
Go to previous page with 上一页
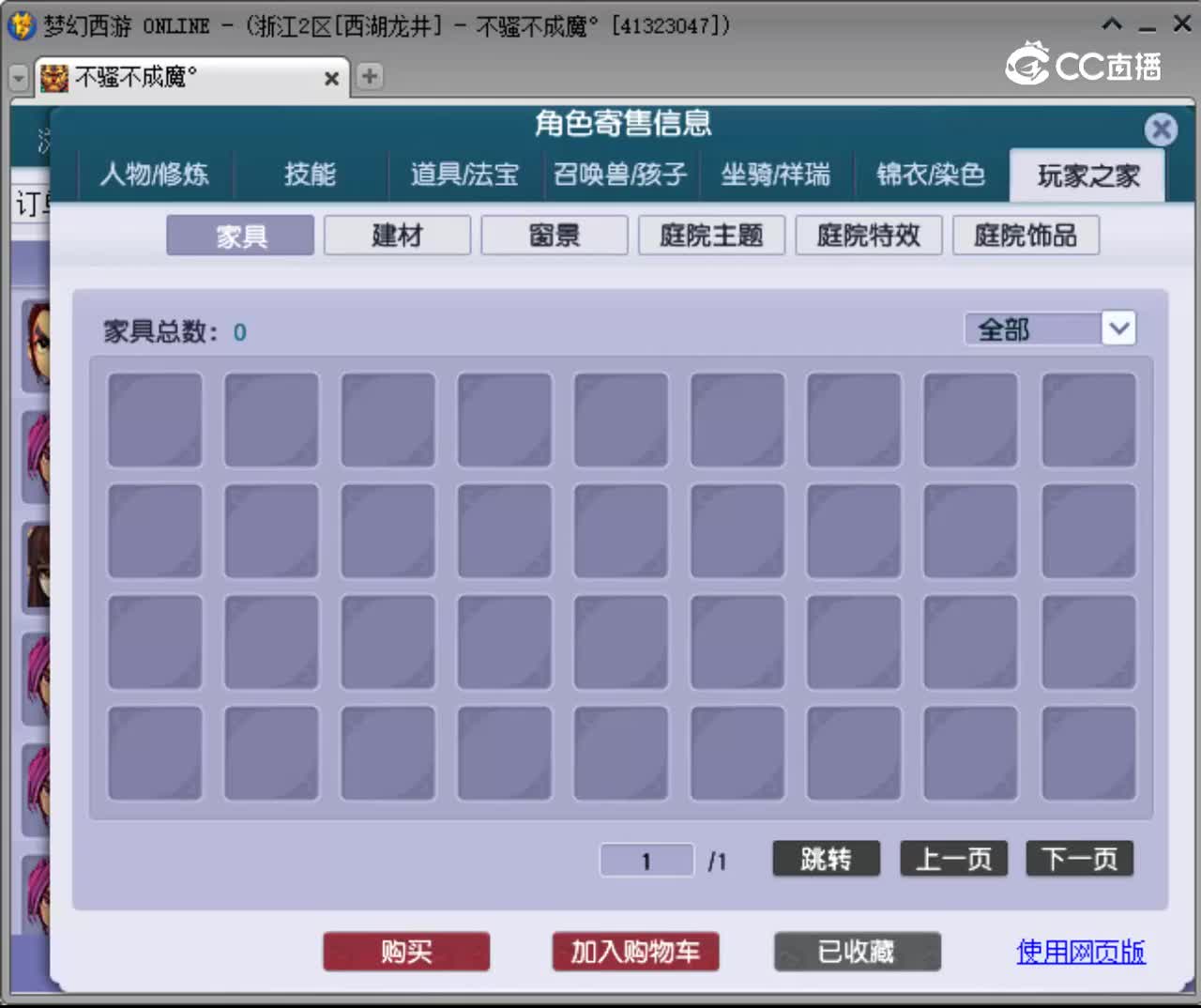(x=953, y=859)
